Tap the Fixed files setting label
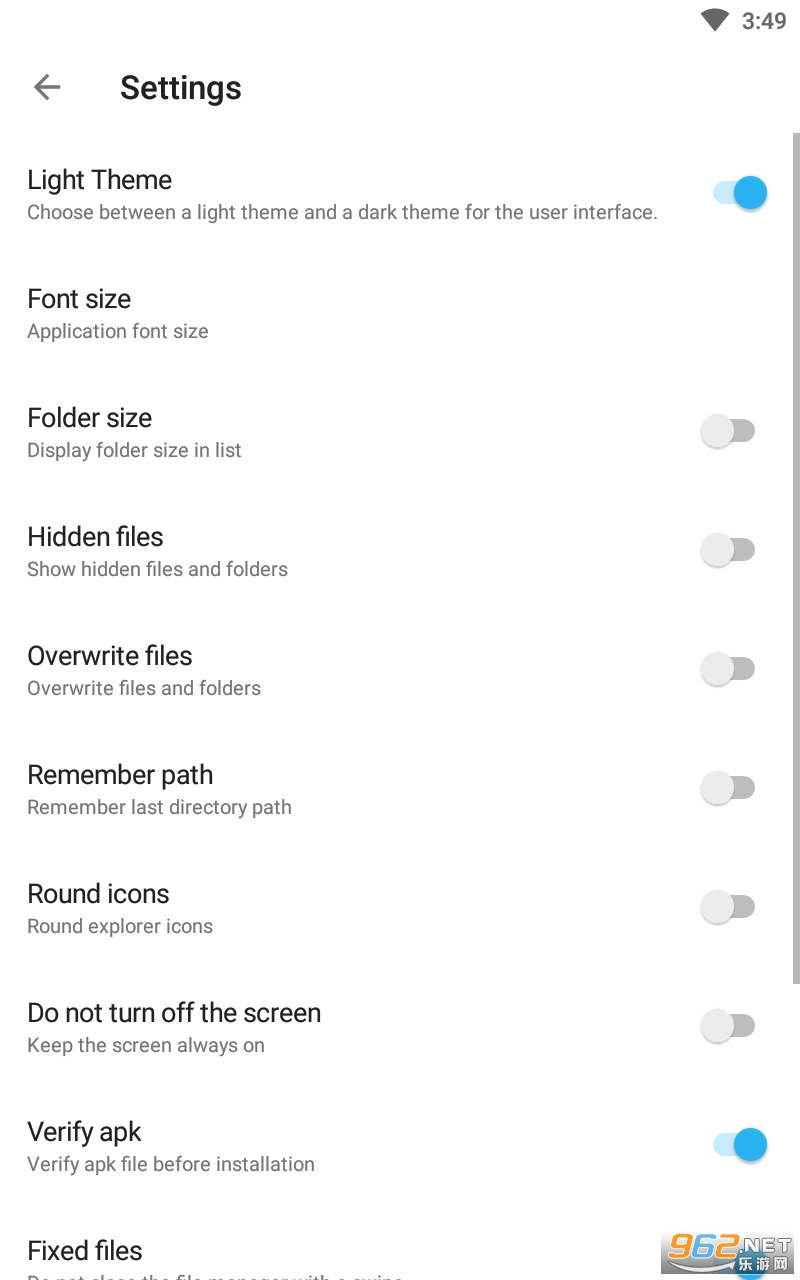This screenshot has width=800, height=1280. (x=85, y=1251)
